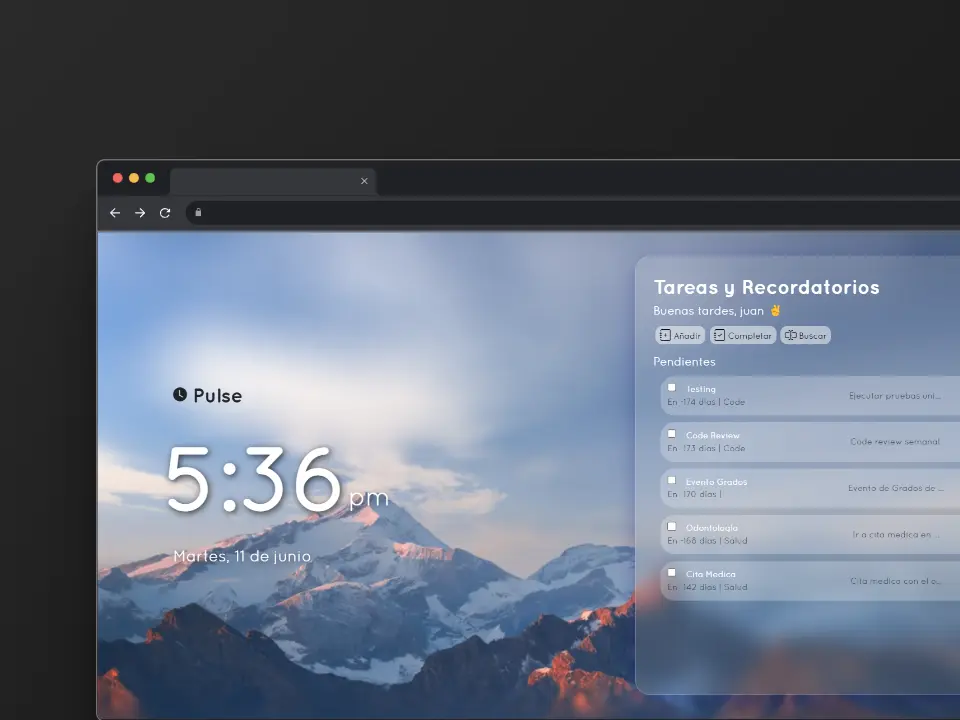Click the browser back arrow

[x=115, y=213]
